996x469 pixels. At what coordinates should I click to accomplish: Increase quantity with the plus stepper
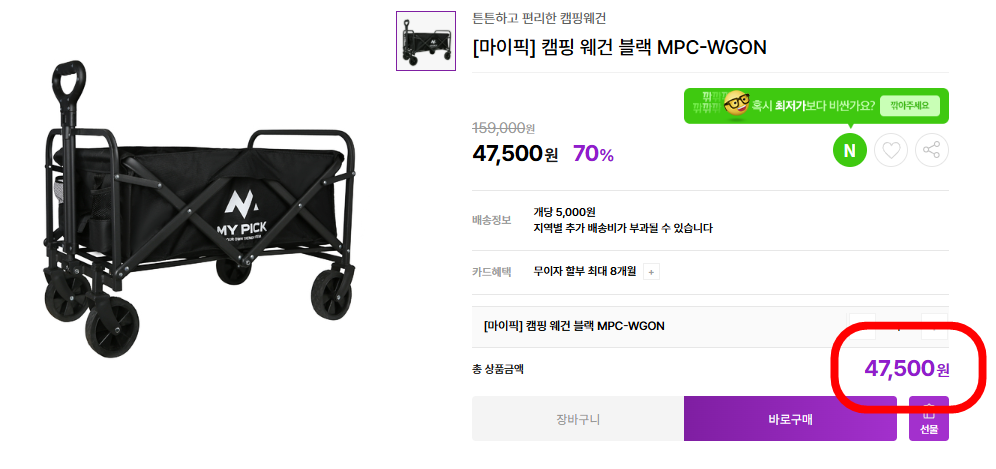tap(935, 325)
